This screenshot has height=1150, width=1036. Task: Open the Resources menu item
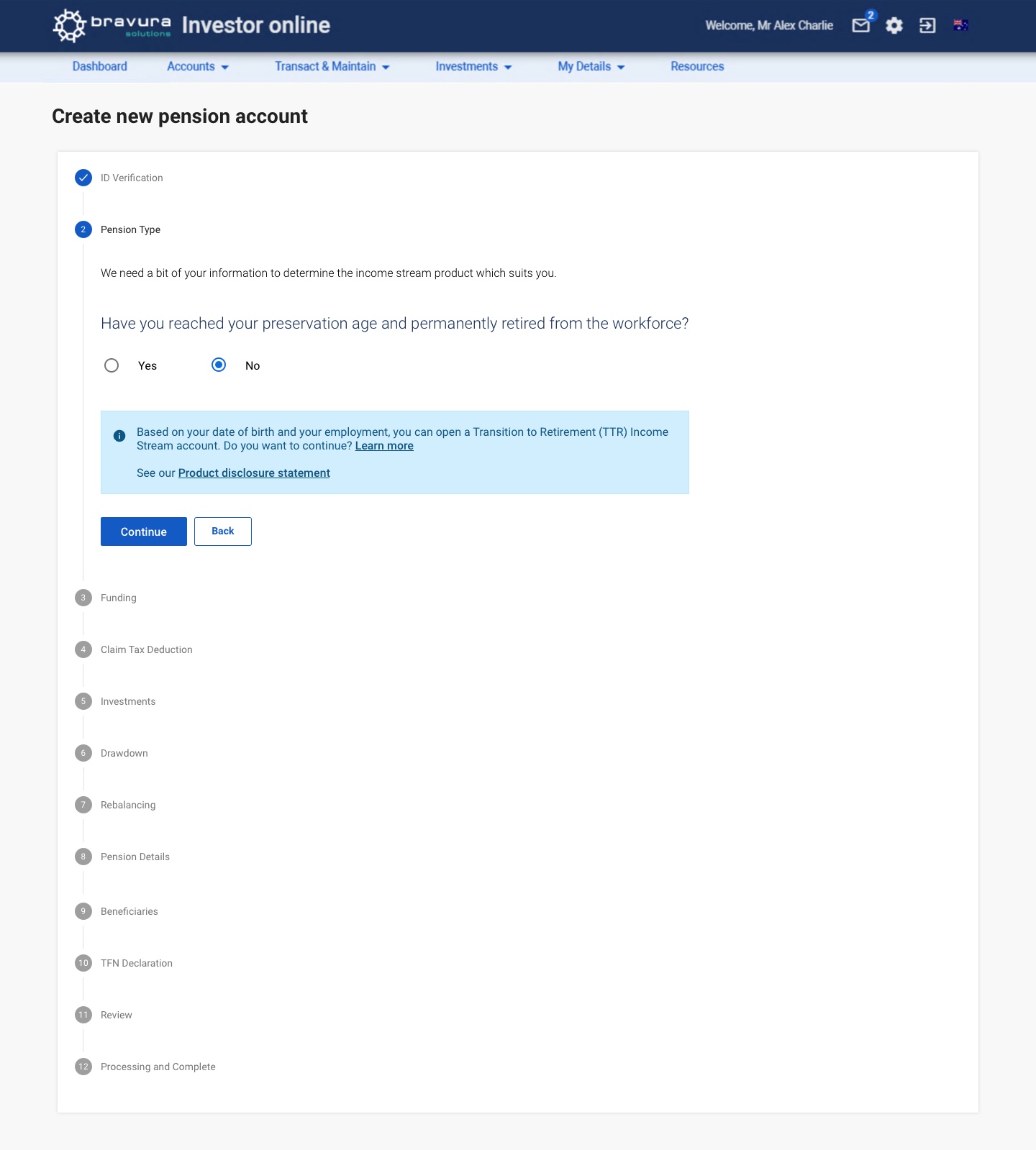697,66
